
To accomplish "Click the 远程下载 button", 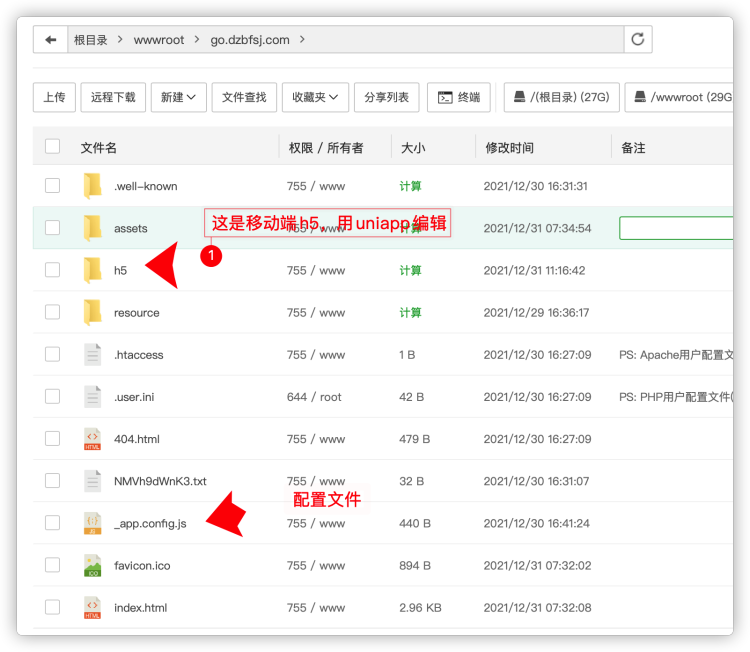I will (x=113, y=97).
